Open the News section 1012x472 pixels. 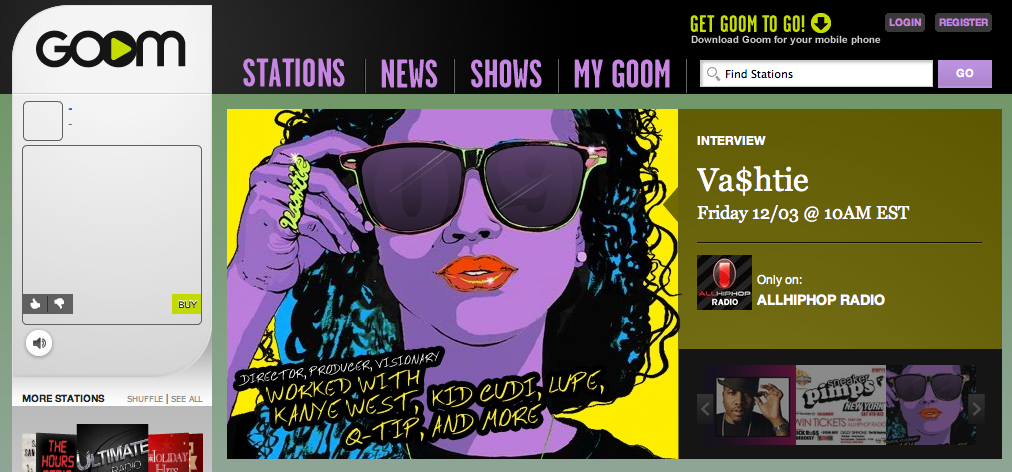click(409, 74)
